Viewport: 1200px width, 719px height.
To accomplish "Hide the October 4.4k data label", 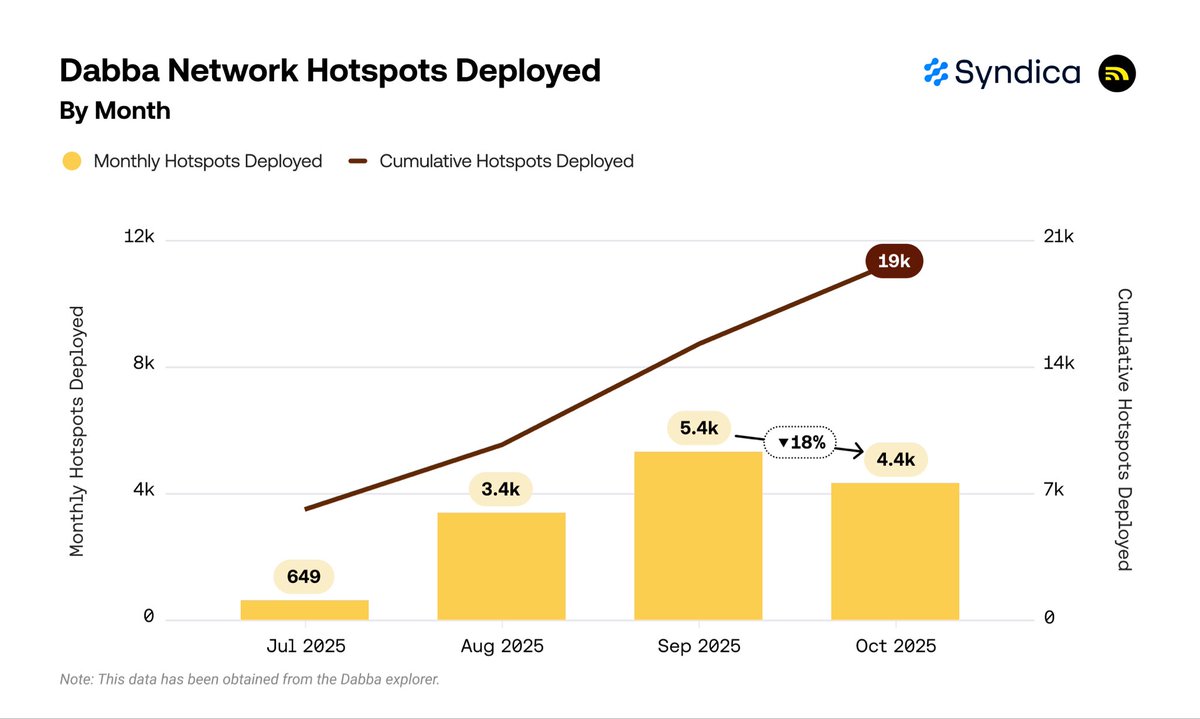I will click(895, 459).
